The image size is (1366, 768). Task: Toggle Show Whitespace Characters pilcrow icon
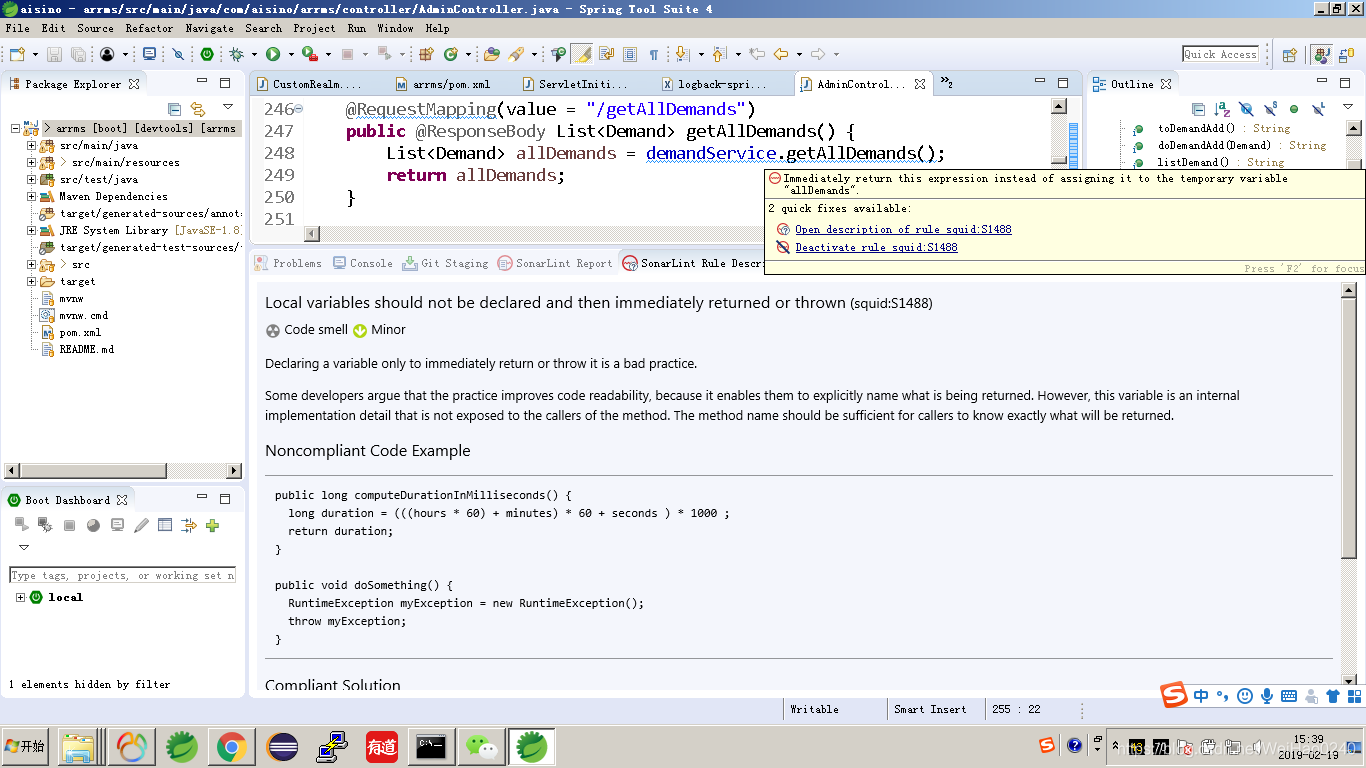[653, 54]
